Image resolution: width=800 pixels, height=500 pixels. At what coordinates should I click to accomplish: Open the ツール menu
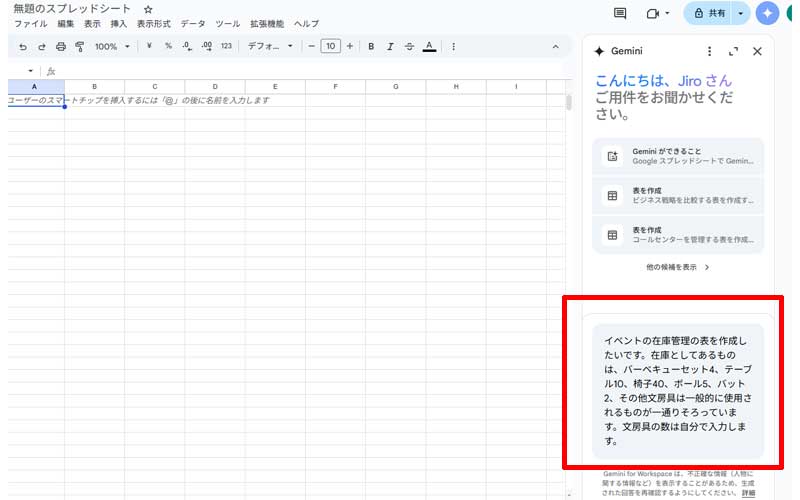click(x=228, y=23)
